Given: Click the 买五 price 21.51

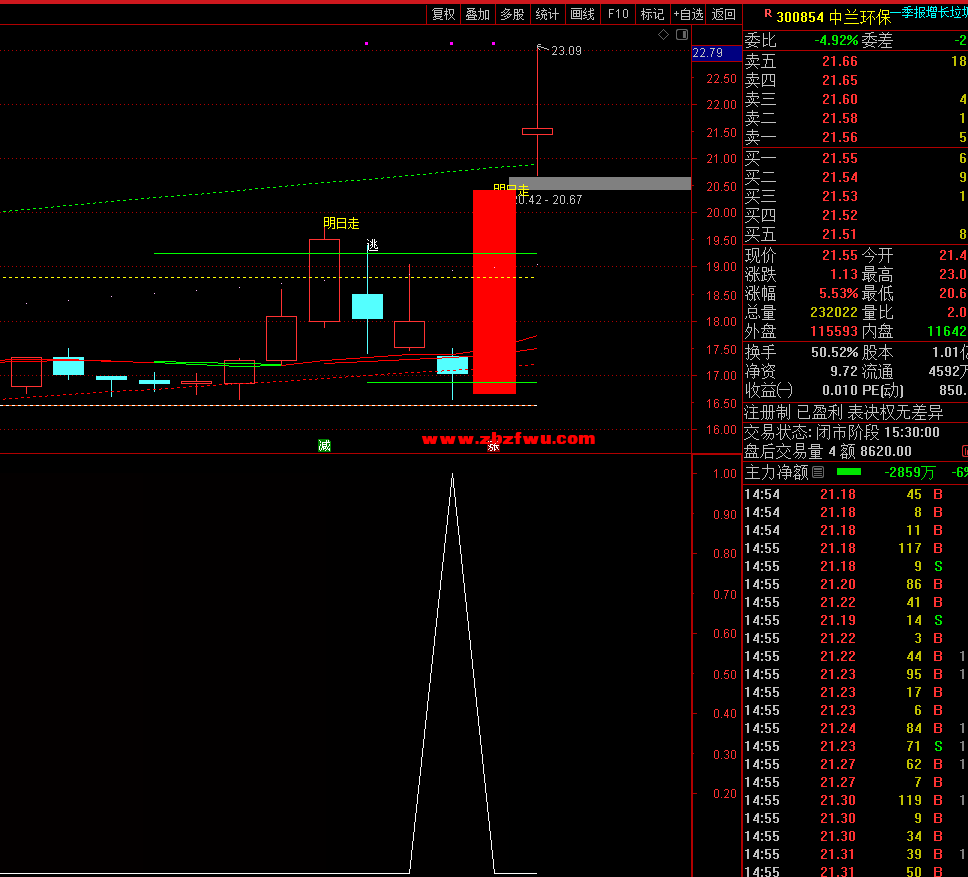Looking at the screenshot, I should (x=840, y=235).
